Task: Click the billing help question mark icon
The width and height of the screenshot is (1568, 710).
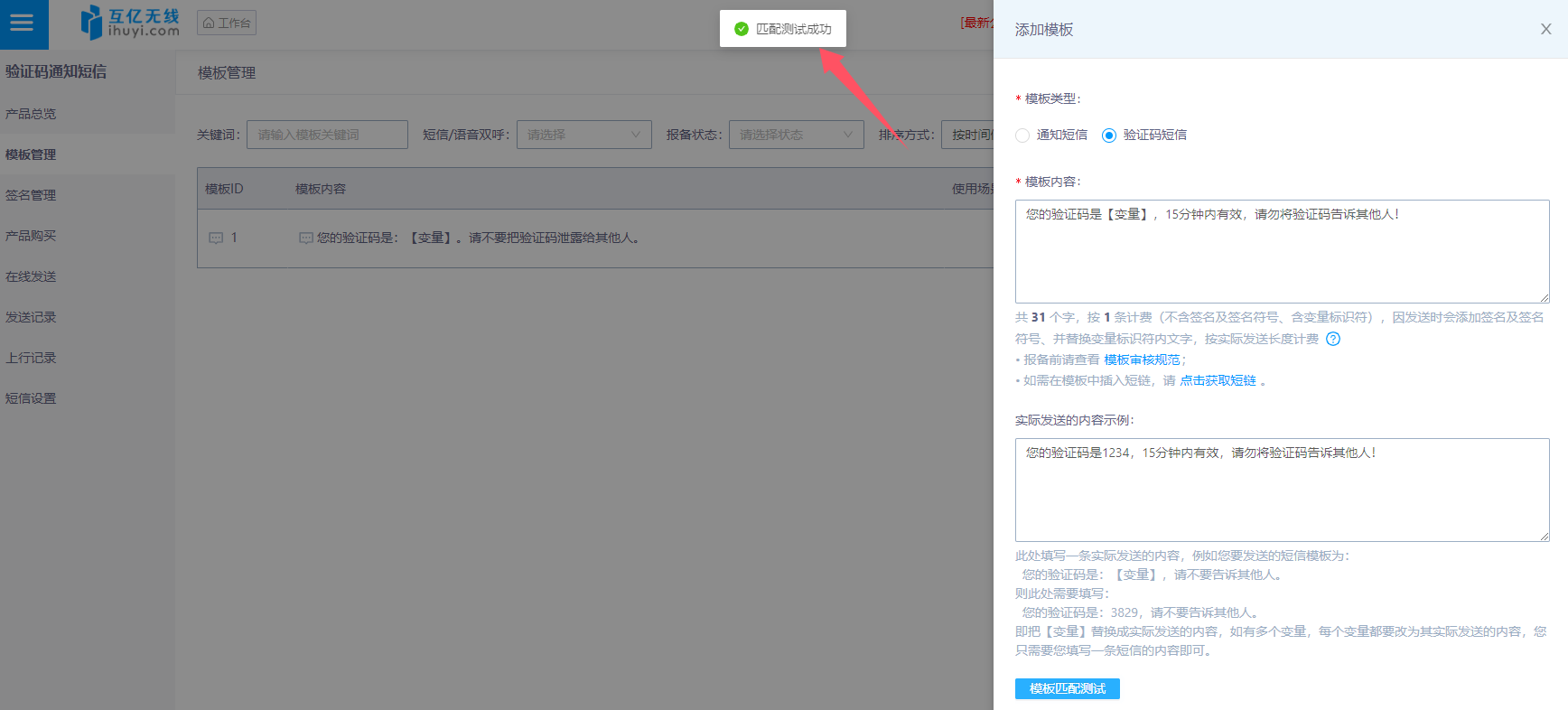Action: coord(1333,339)
